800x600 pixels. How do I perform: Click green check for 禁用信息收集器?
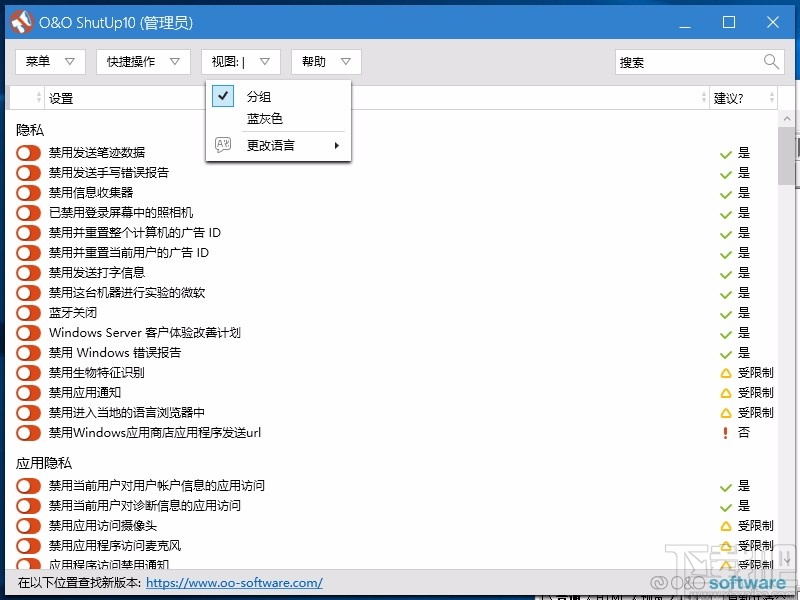click(726, 194)
